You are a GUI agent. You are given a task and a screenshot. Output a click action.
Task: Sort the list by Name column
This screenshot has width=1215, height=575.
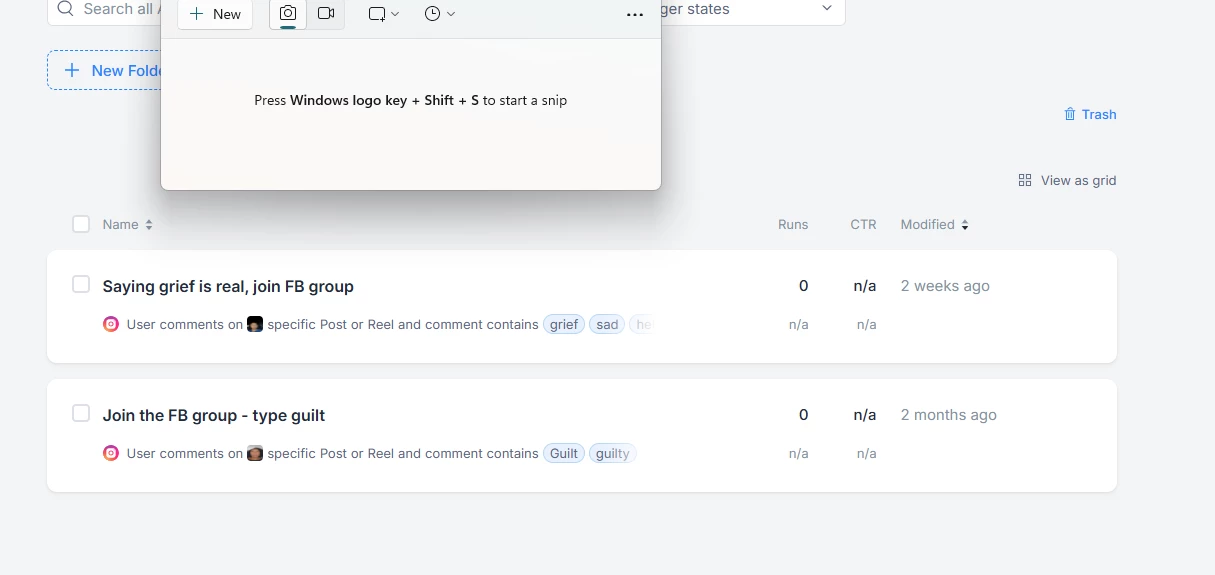[x=127, y=225]
